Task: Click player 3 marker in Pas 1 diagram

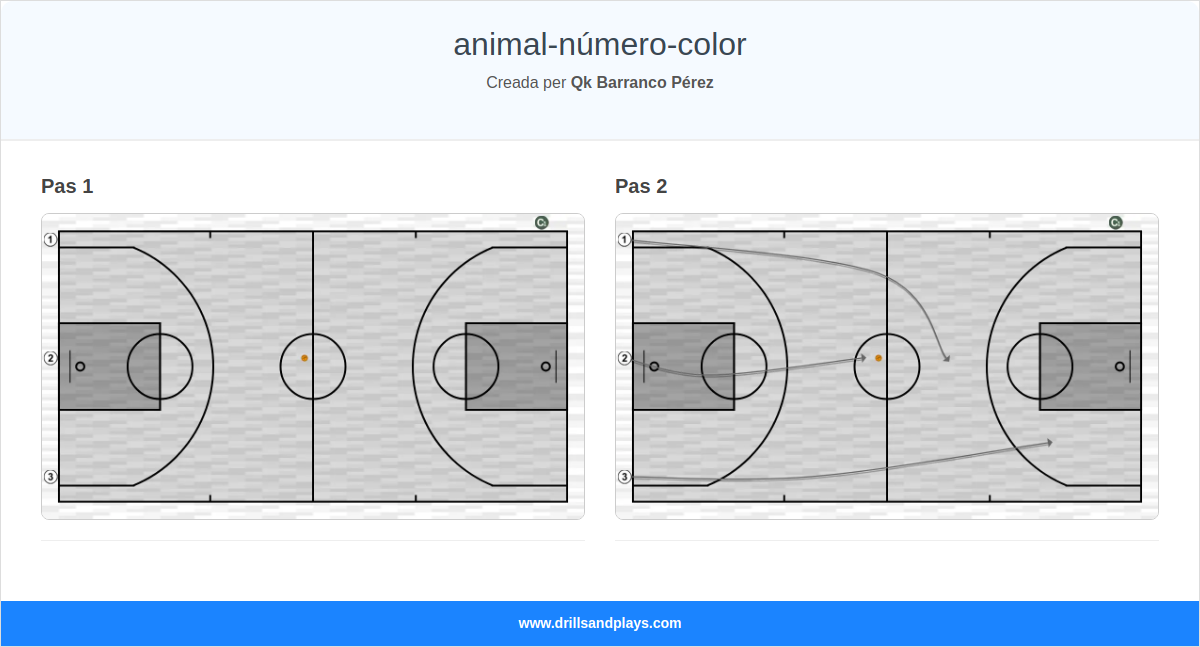Action: tap(50, 477)
